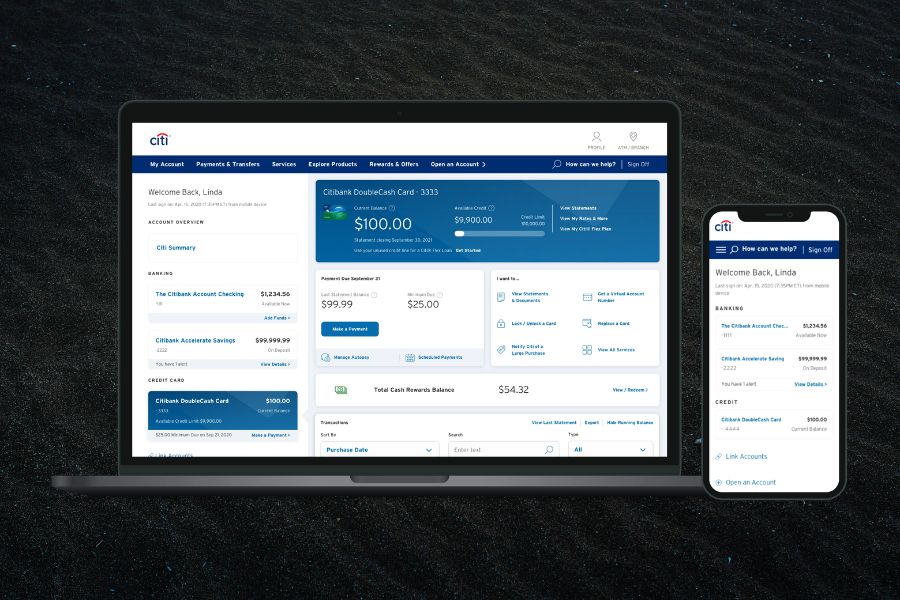Select Rewards & Offers in navigation bar
The image size is (900, 600).
[393, 164]
